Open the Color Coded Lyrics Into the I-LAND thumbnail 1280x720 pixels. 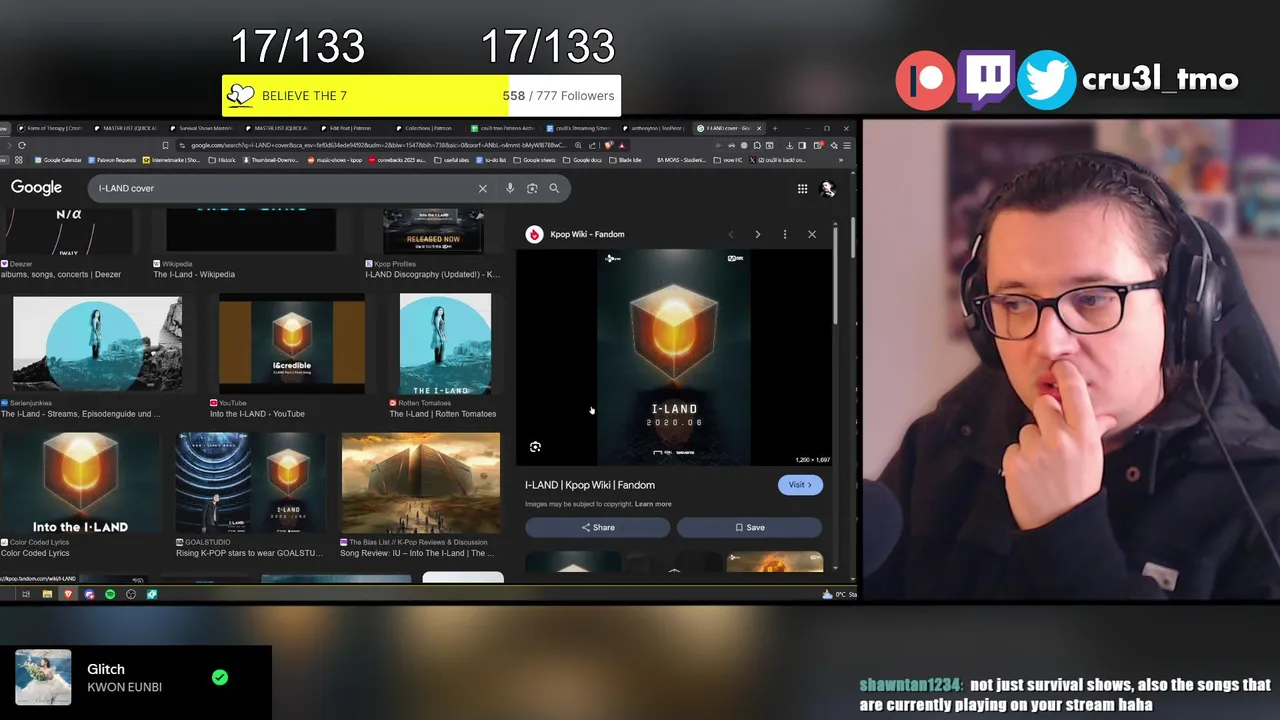pyautogui.click(x=80, y=484)
